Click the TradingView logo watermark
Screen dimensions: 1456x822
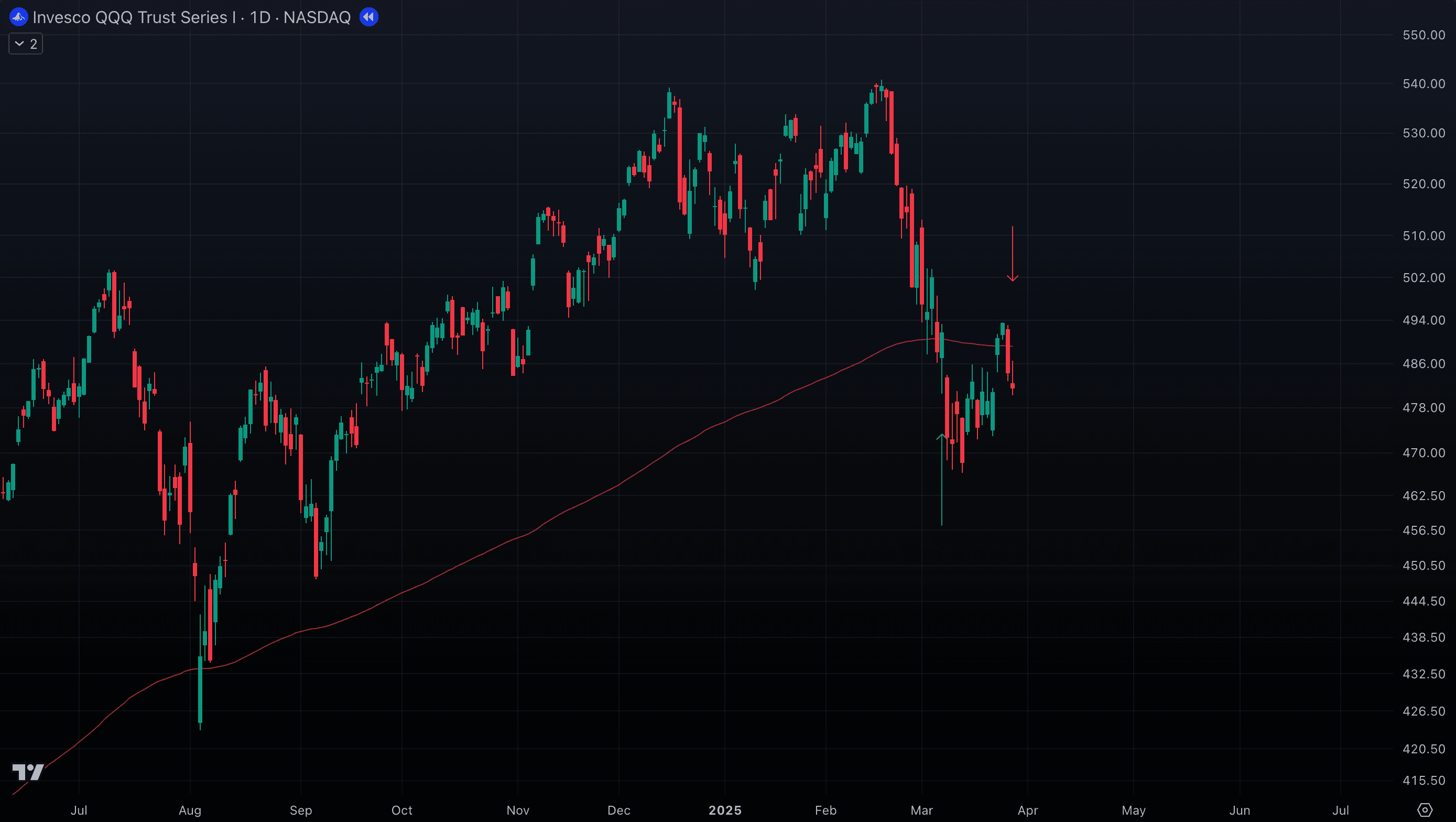coord(28,772)
